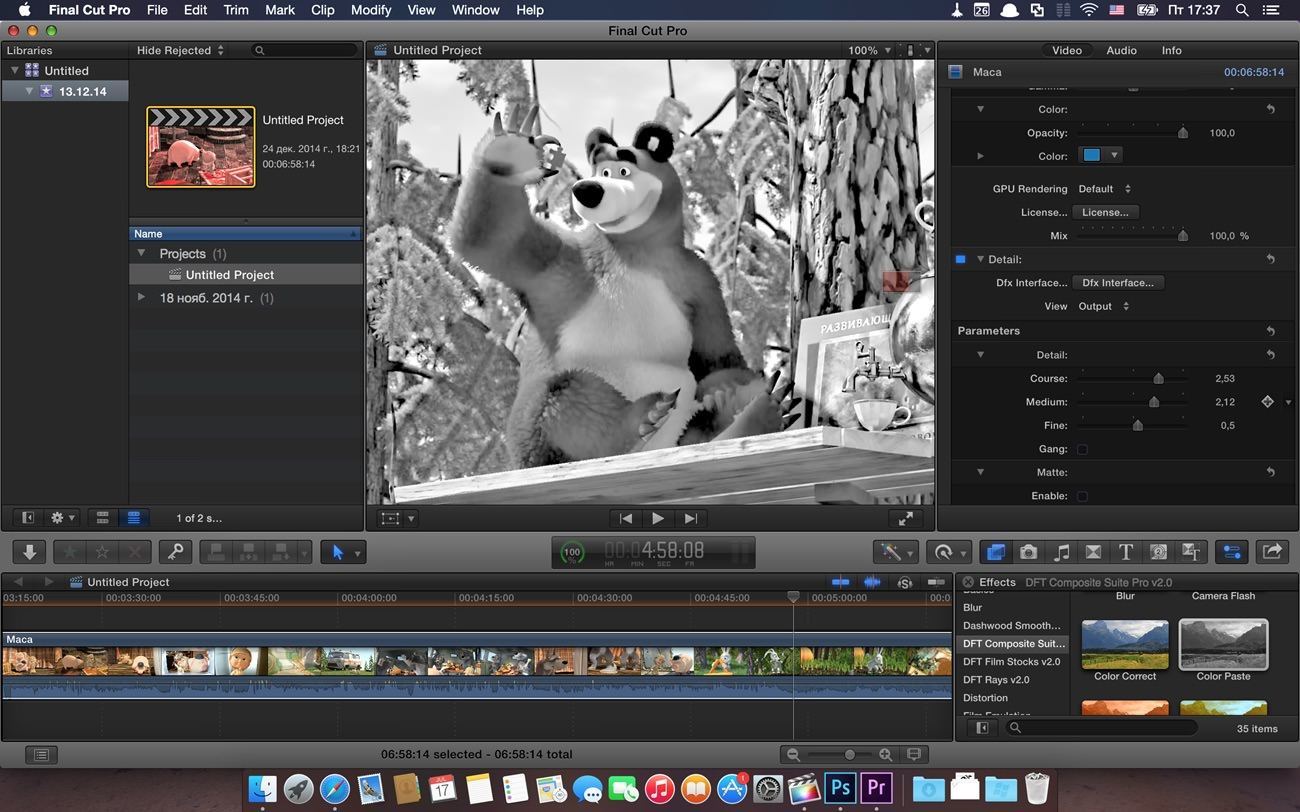Enable the Matte checkbox

click(1082, 496)
